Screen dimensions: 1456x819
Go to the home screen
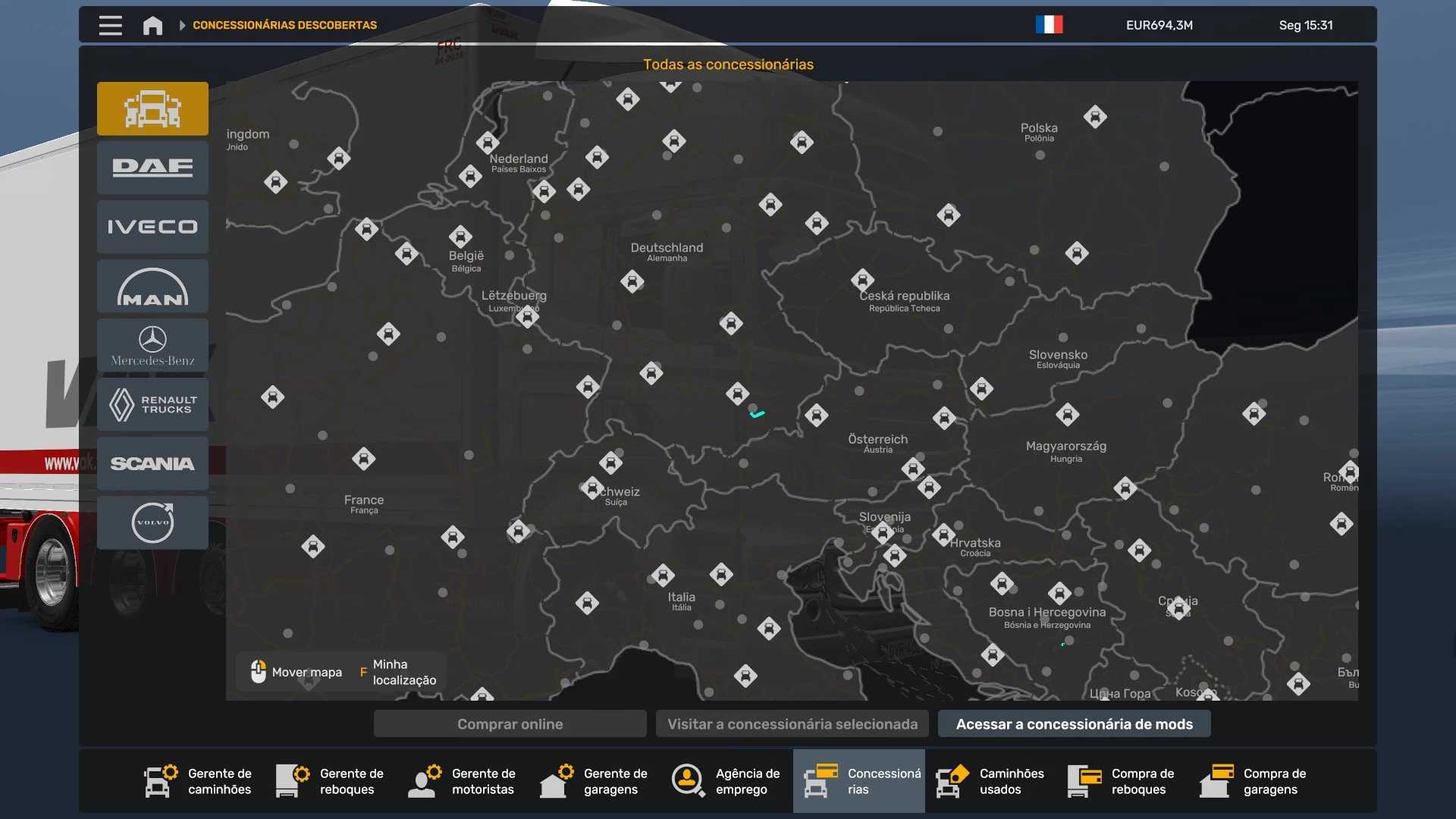point(152,25)
